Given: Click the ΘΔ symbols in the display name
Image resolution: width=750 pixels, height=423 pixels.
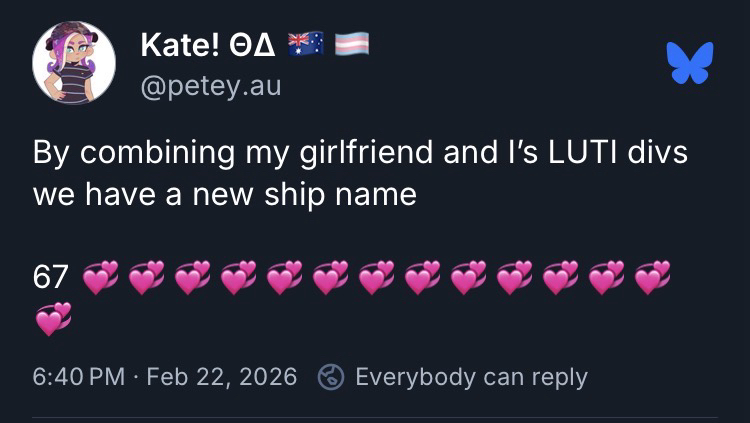Looking at the screenshot, I should tap(248, 45).
